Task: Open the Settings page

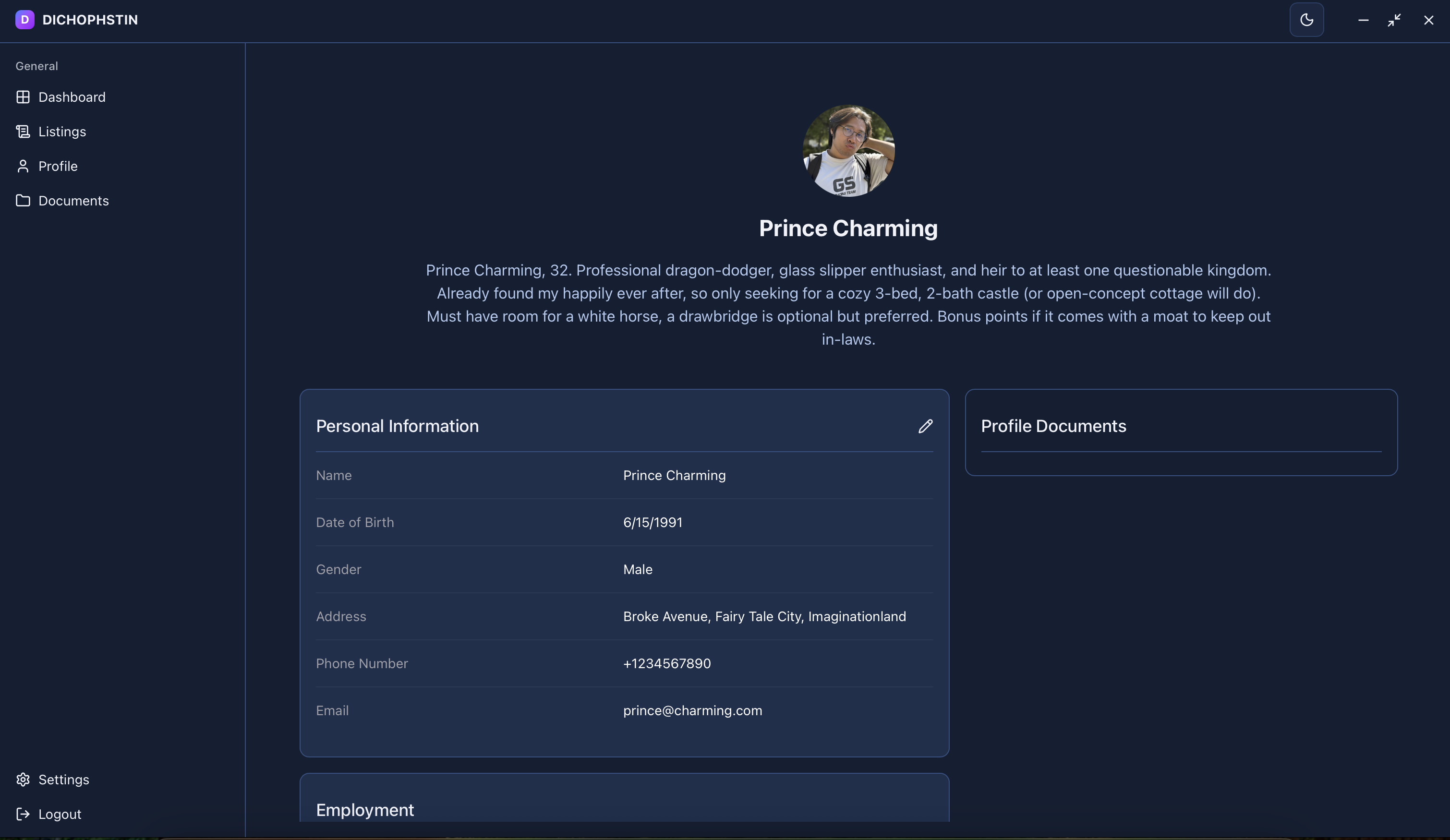Action: click(x=64, y=780)
